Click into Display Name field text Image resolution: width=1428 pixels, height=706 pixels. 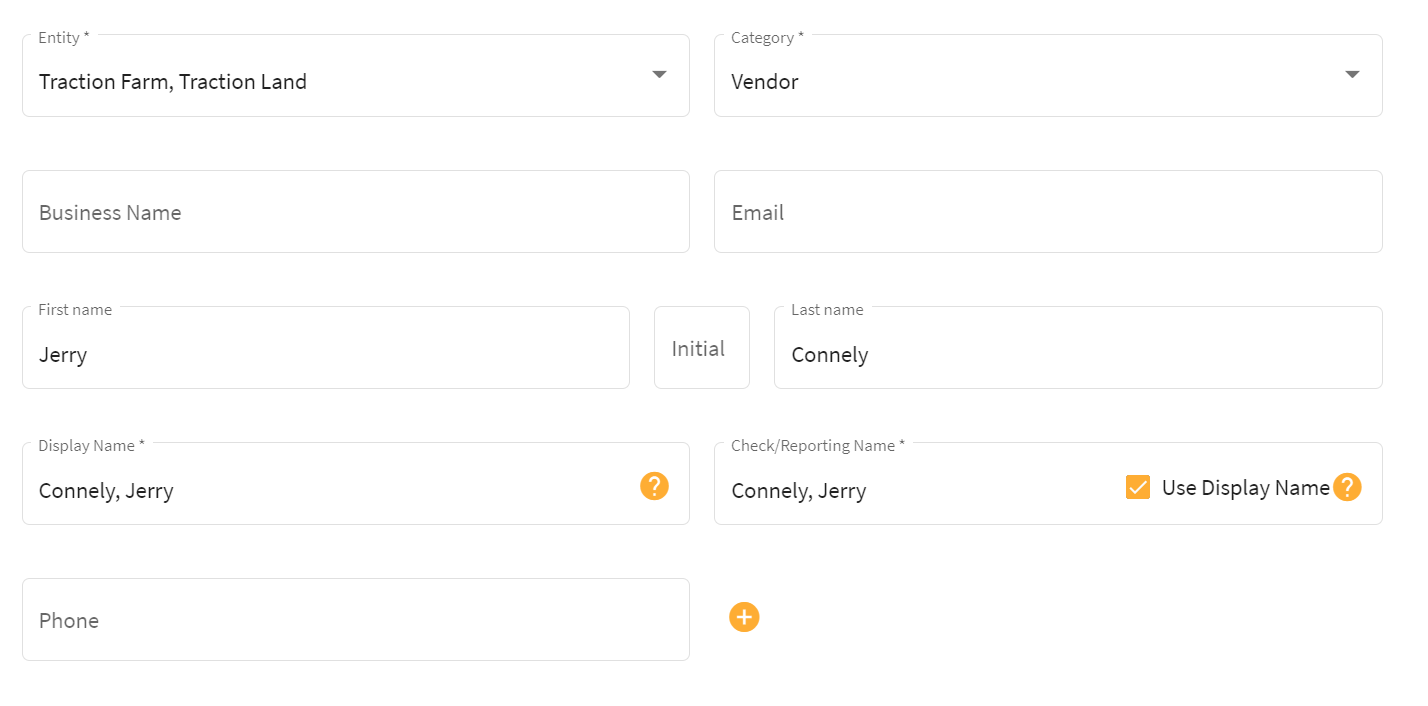click(x=106, y=491)
